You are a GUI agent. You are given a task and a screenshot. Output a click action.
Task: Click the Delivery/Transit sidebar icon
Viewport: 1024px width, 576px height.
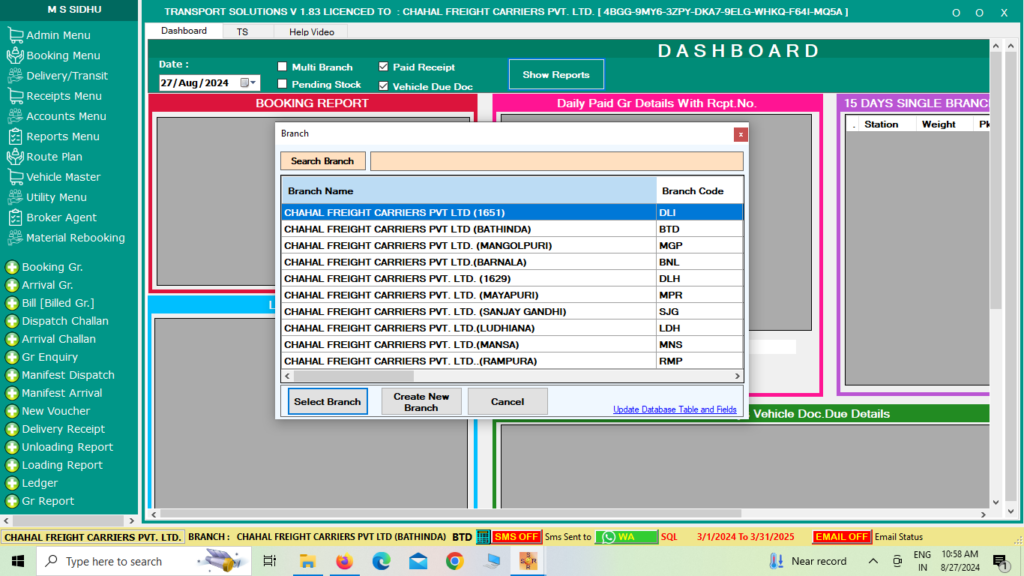point(15,76)
